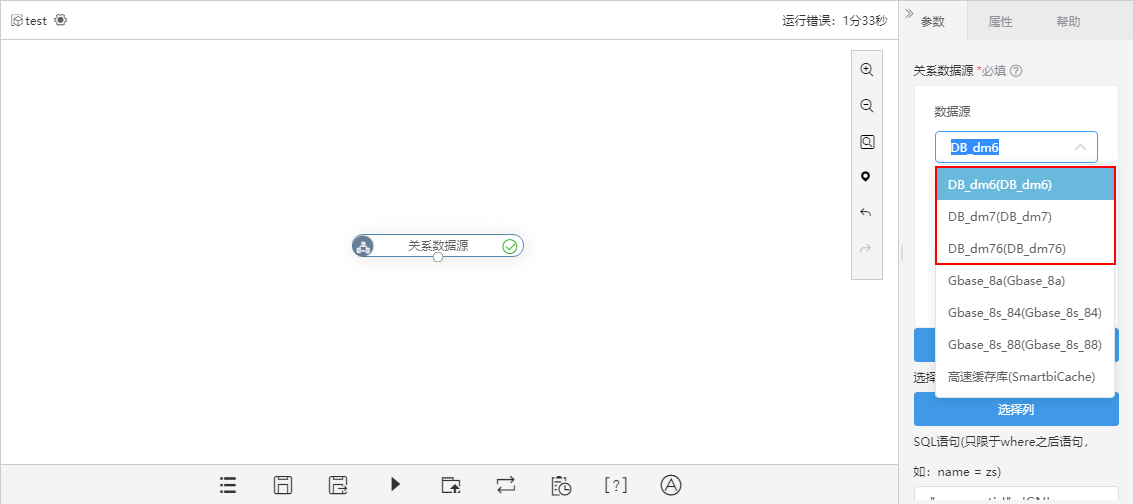Click the 选择列 button
This screenshot has height=504, width=1133.
coord(1016,409)
